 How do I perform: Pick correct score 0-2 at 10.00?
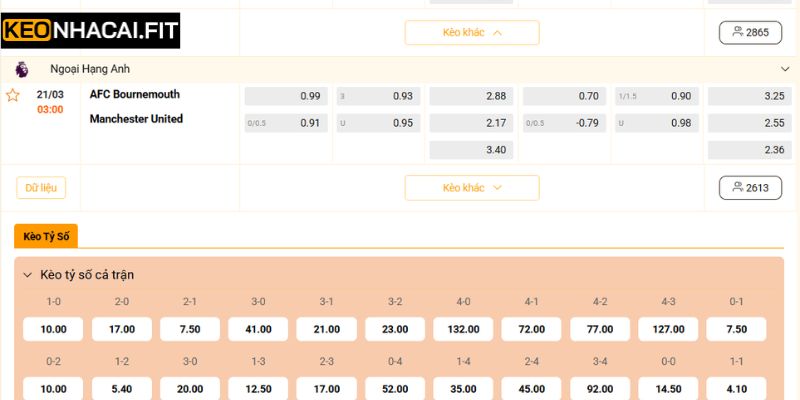(x=53, y=389)
